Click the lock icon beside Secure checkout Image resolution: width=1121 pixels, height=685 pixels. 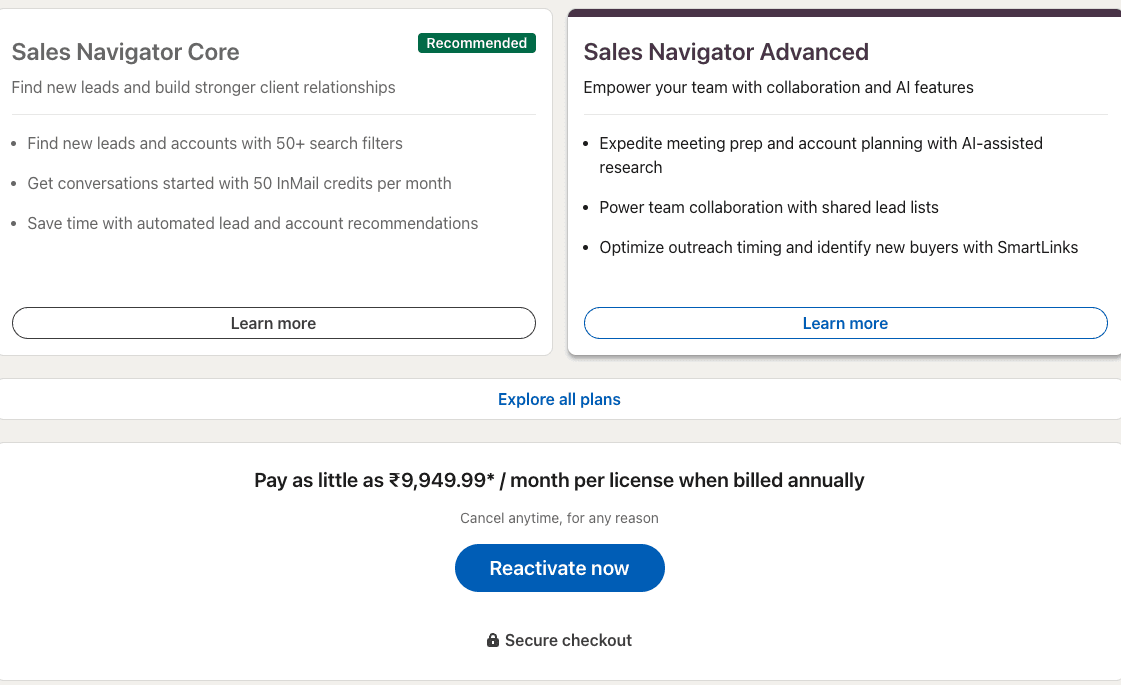click(493, 640)
